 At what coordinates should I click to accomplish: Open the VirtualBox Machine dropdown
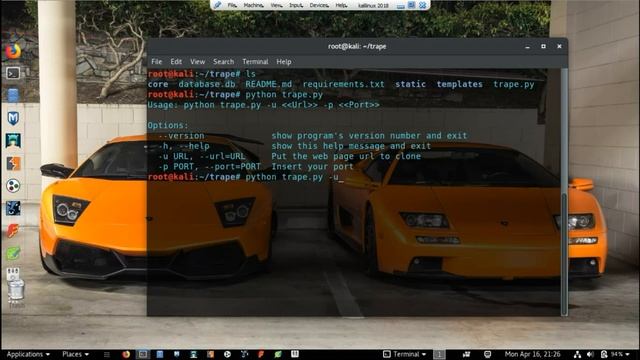(253, 5)
